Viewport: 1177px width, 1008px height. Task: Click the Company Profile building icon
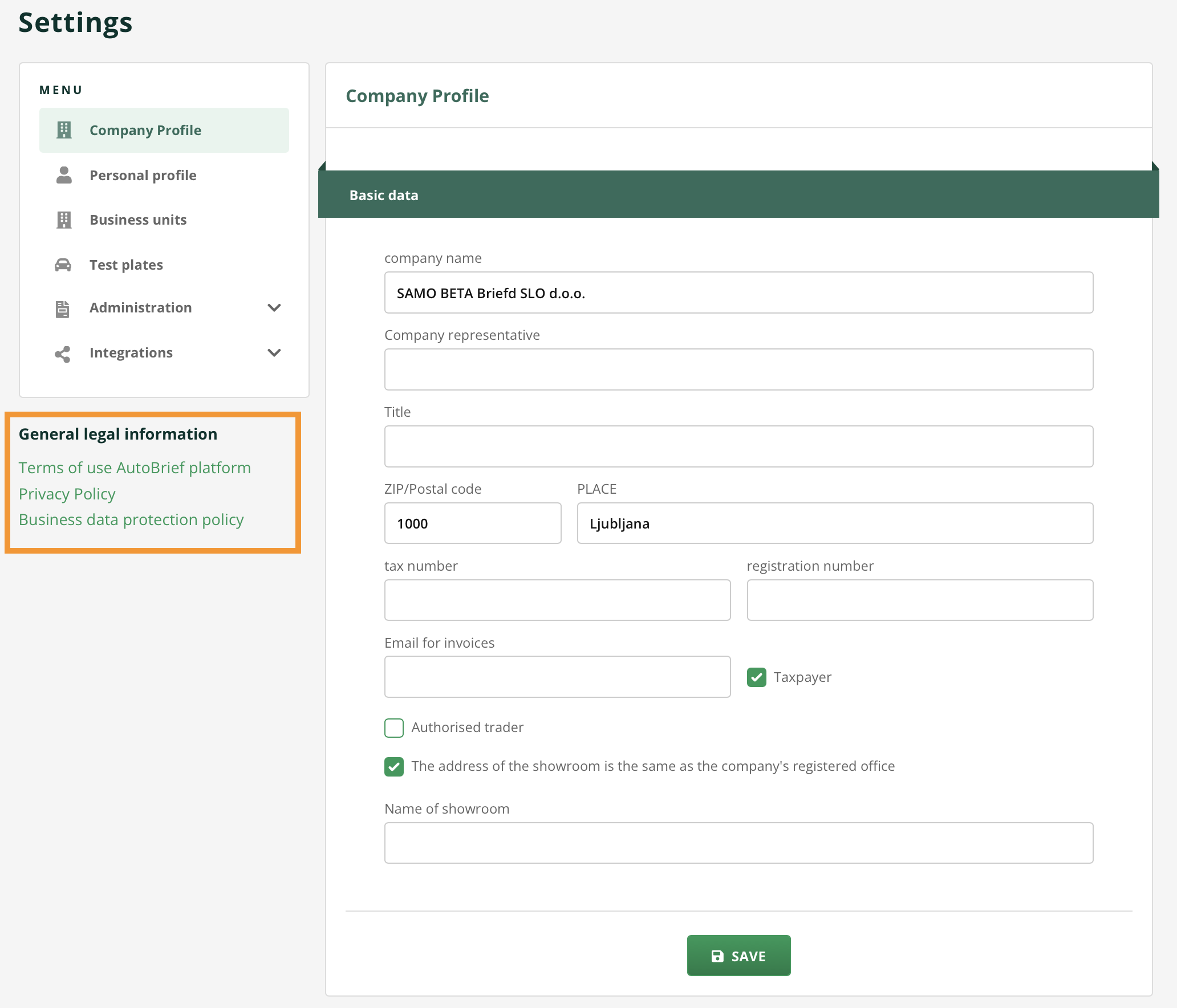click(64, 130)
